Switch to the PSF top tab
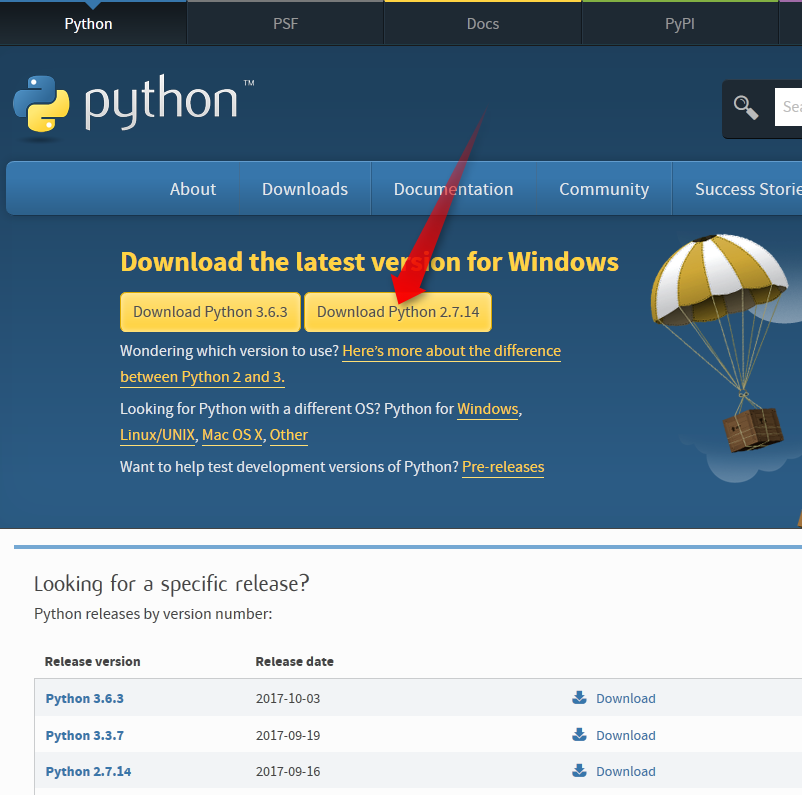 point(285,23)
